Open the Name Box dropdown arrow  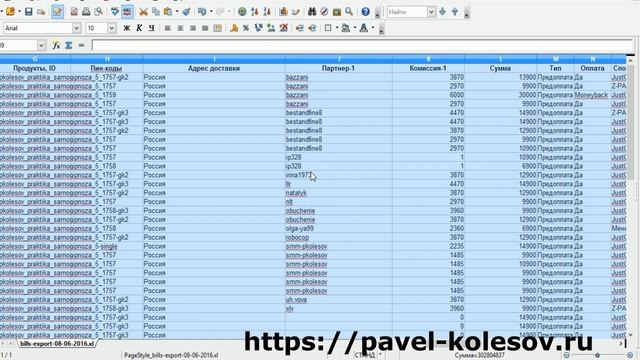pyautogui.click(x=41, y=45)
